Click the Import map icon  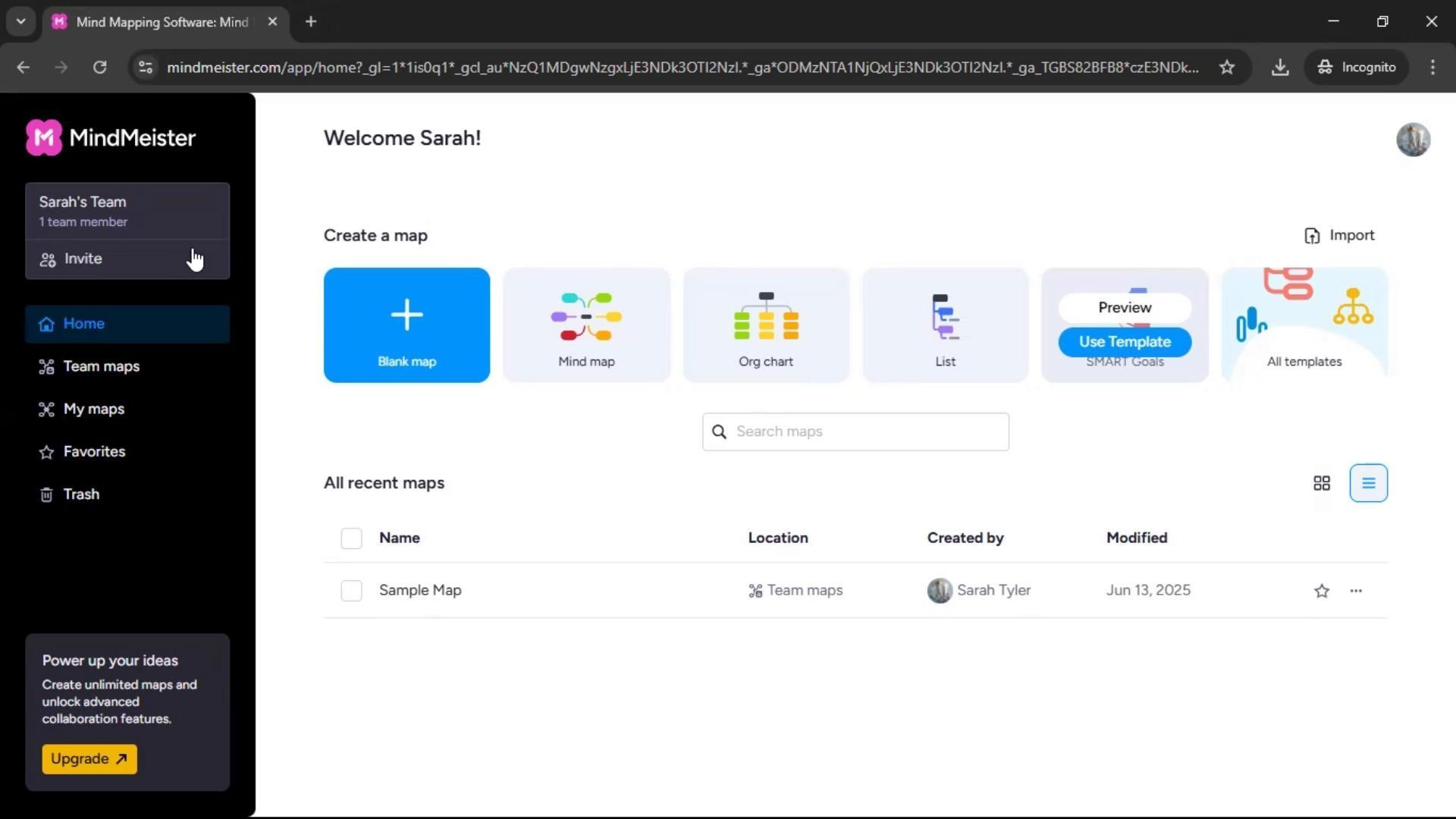(1312, 236)
